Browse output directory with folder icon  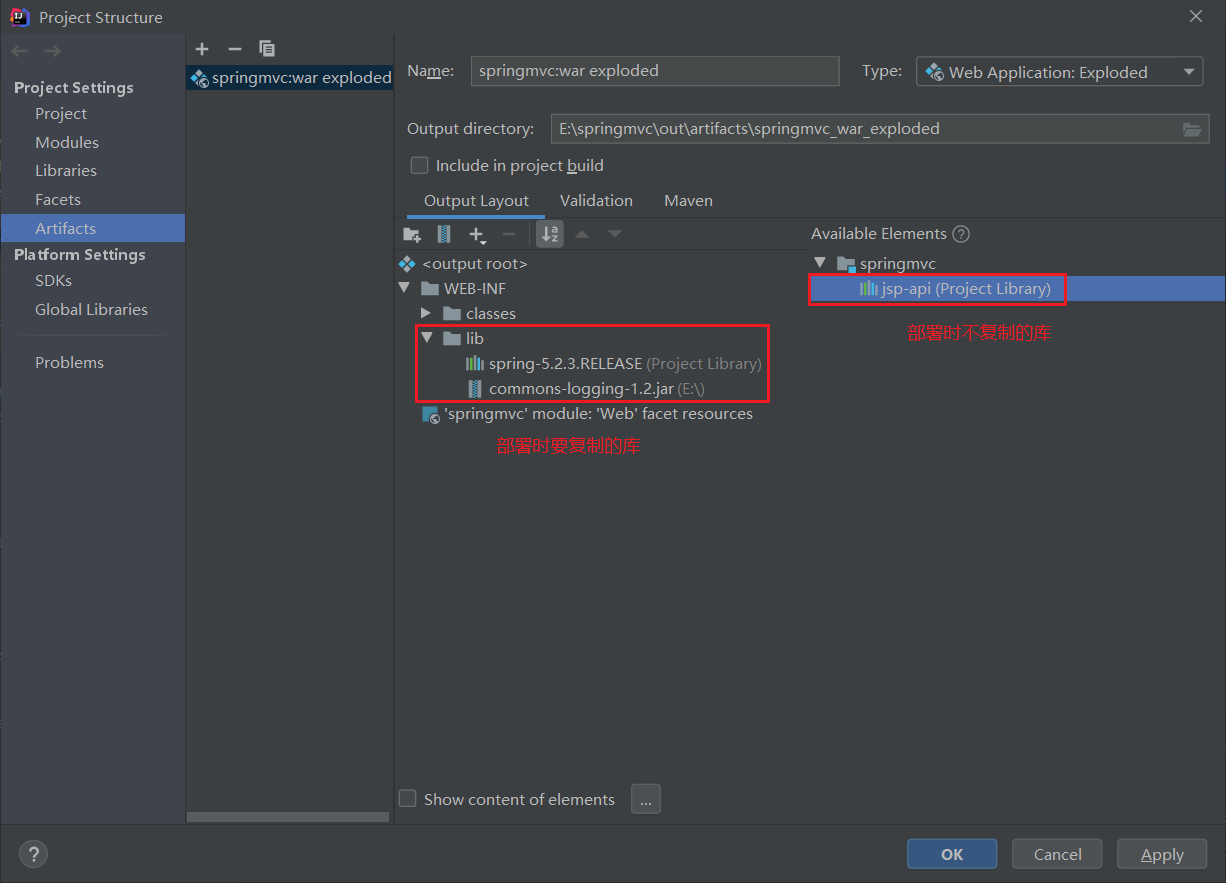click(x=1191, y=129)
